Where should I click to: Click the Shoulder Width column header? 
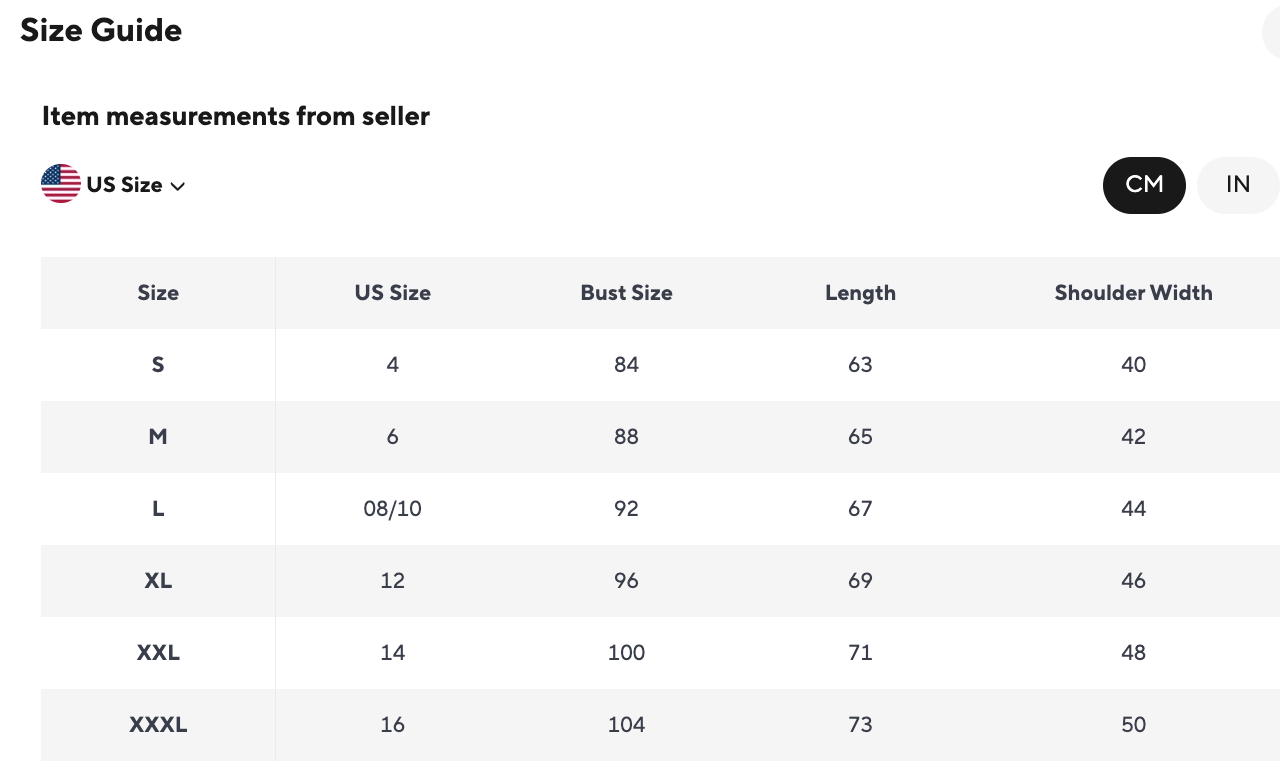pyautogui.click(x=1133, y=293)
